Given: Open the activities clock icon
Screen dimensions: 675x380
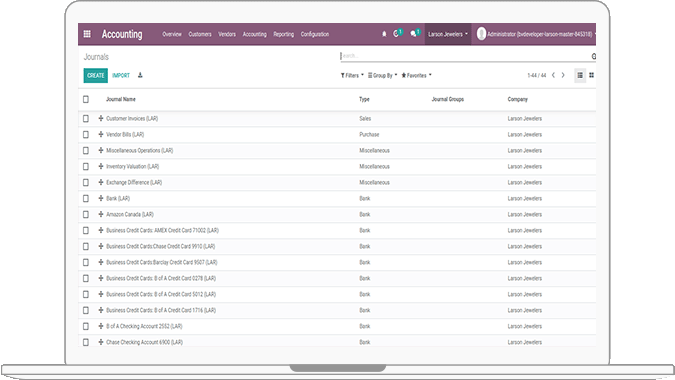Looking at the screenshot, I should (x=396, y=34).
